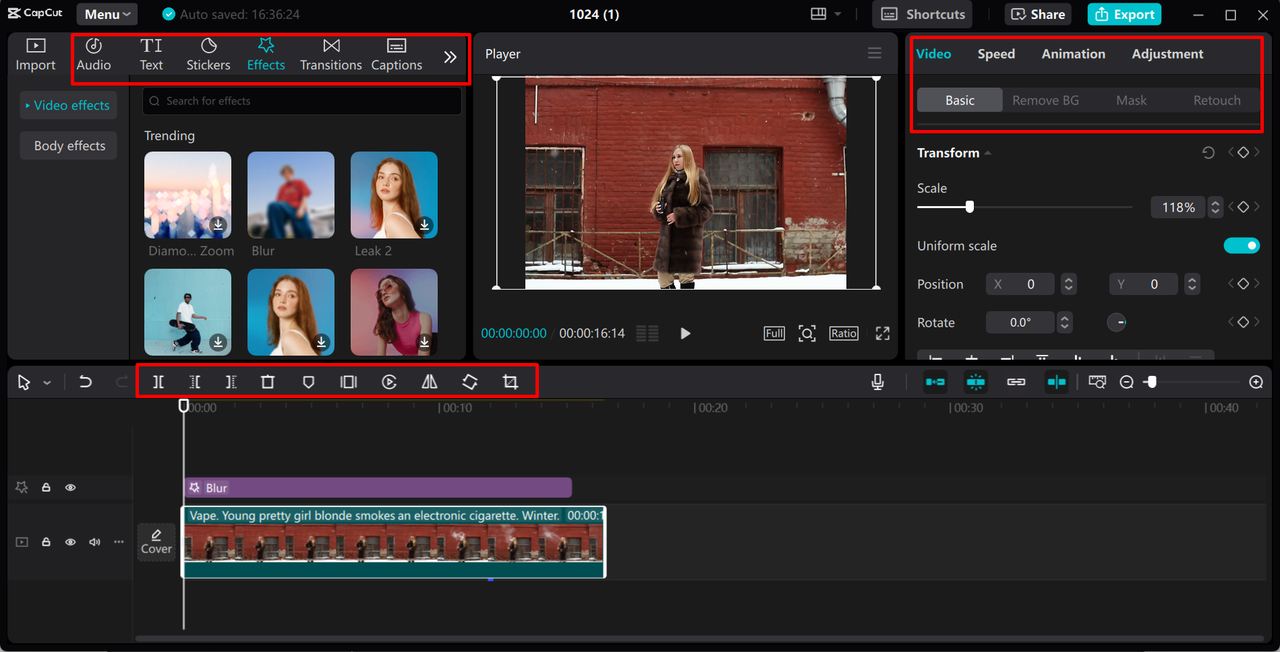Click the Search for effects field

tap(302, 101)
